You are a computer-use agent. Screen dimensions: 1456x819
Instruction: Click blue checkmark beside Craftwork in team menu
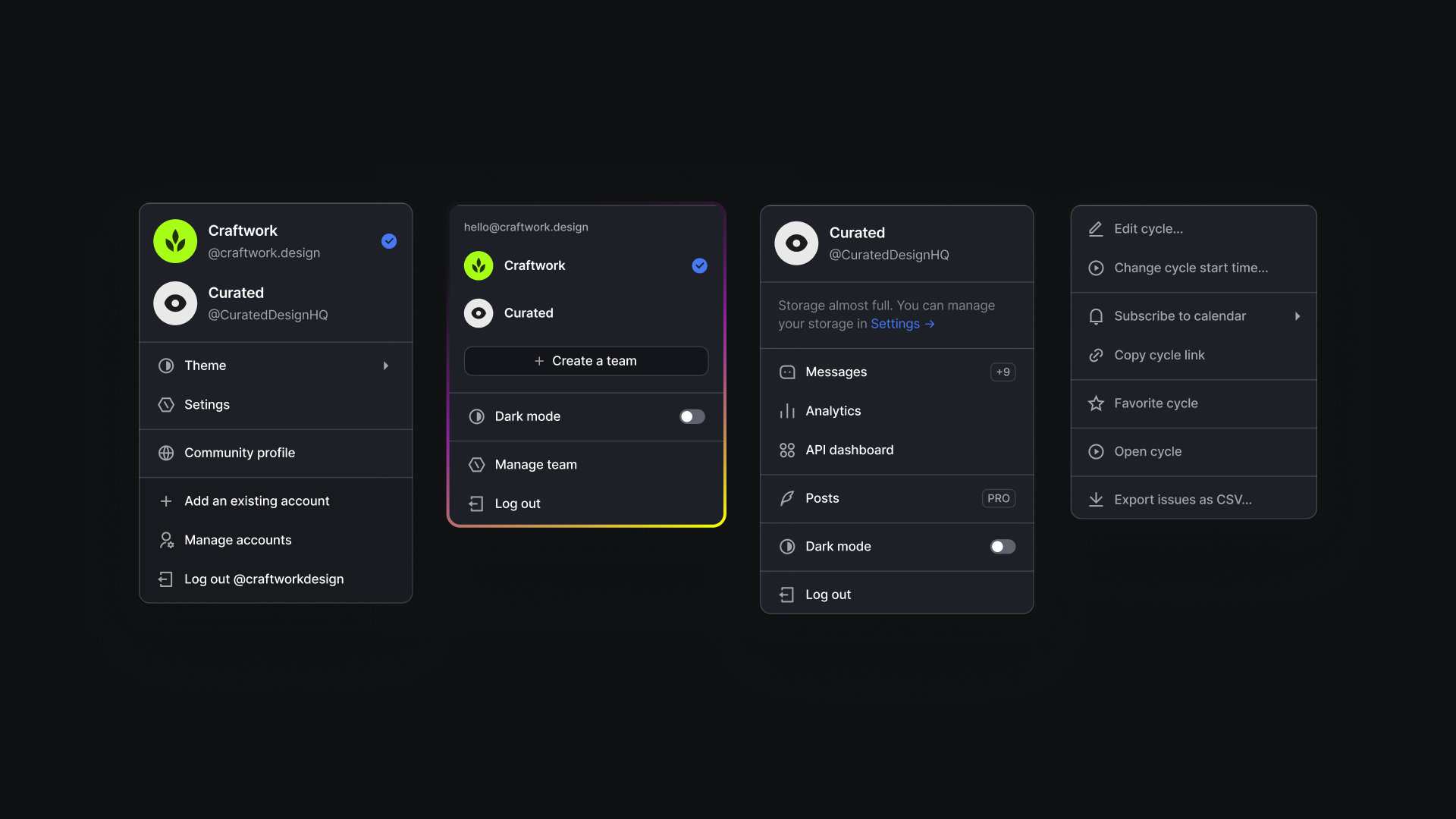click(x=699, y=265)
